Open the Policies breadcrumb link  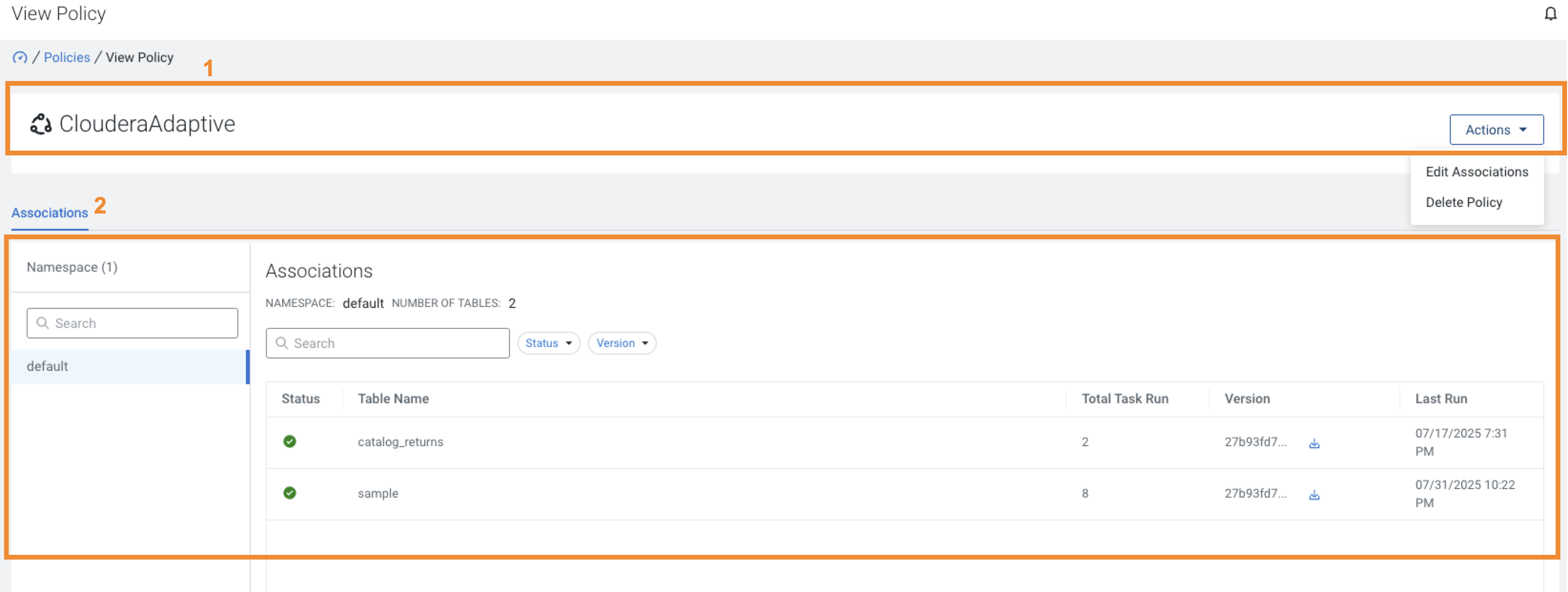pos(66,57)
